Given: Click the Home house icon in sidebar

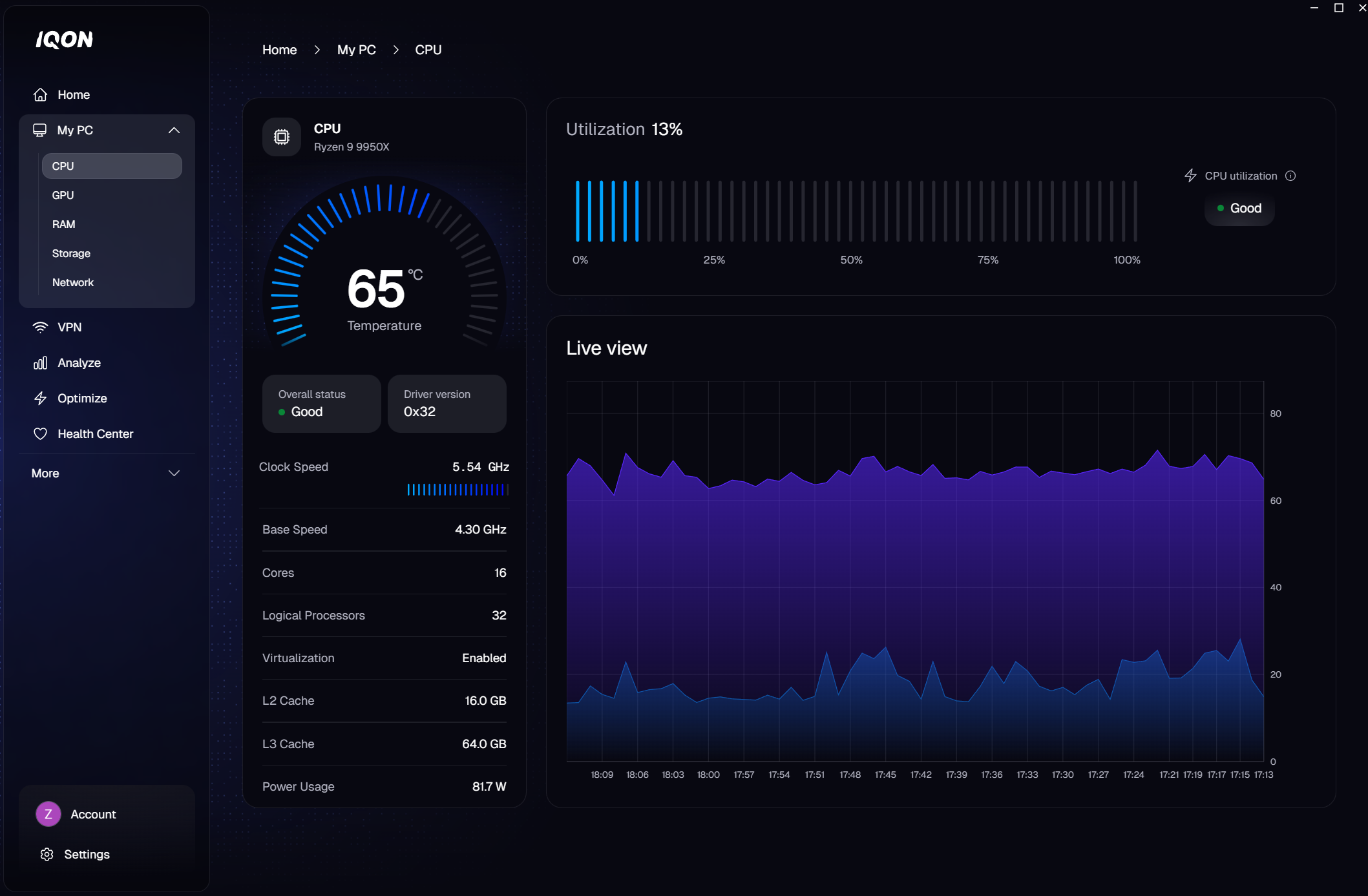Looking at the screenshot, I should pyautogui.click(x=40, y=95).
